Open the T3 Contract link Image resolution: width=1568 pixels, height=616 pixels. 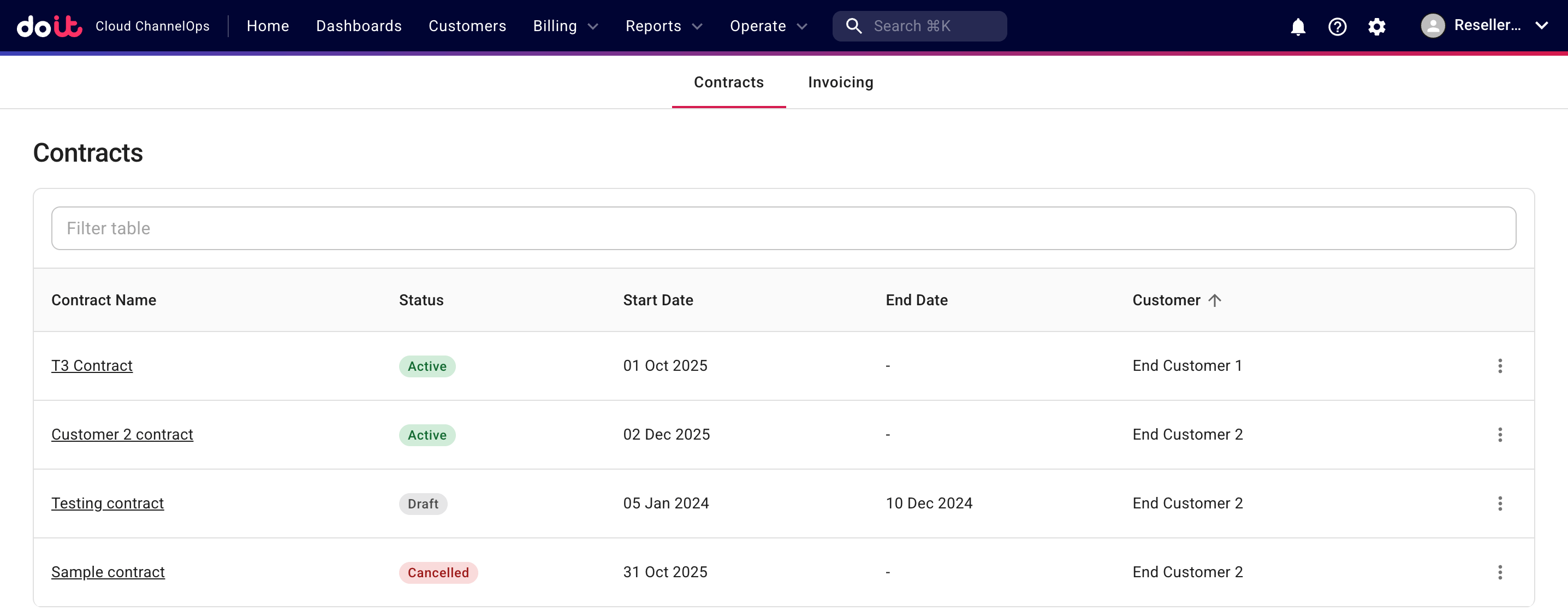click(x=92, y=366)
